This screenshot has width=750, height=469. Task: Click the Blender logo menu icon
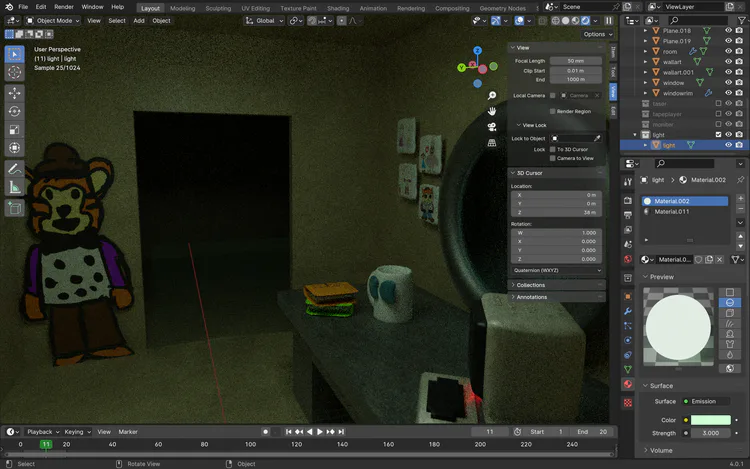tap(9, 7)
